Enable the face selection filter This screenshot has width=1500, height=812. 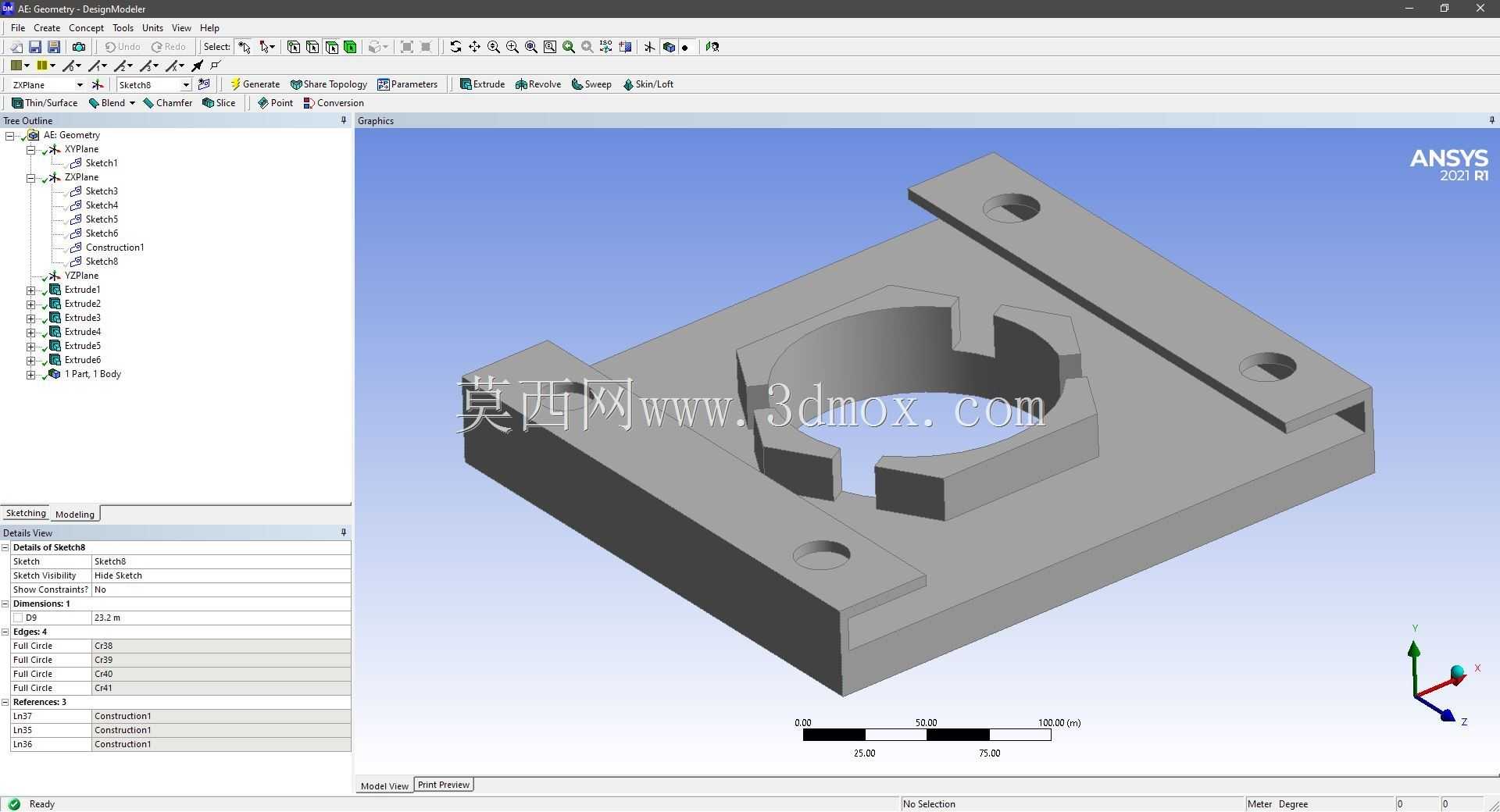point(331,47)
